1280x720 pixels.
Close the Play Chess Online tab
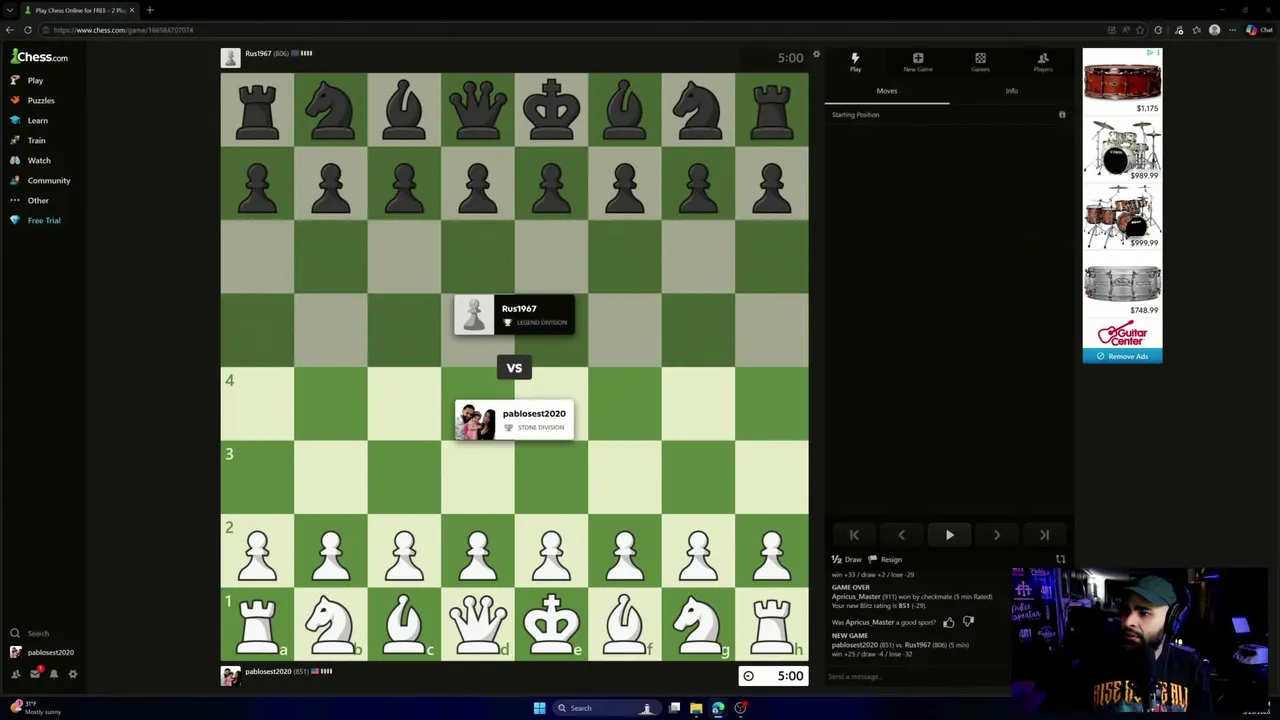(131, 10)
